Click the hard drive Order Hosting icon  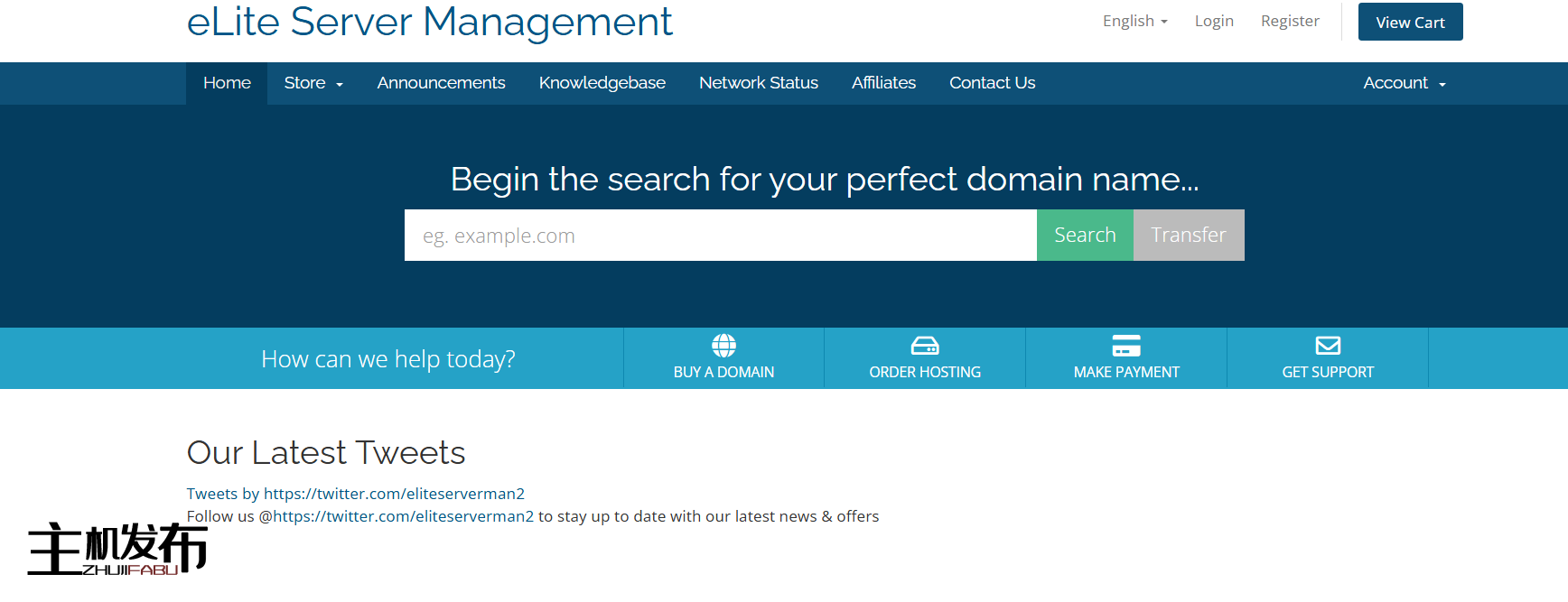pos(925,346)
